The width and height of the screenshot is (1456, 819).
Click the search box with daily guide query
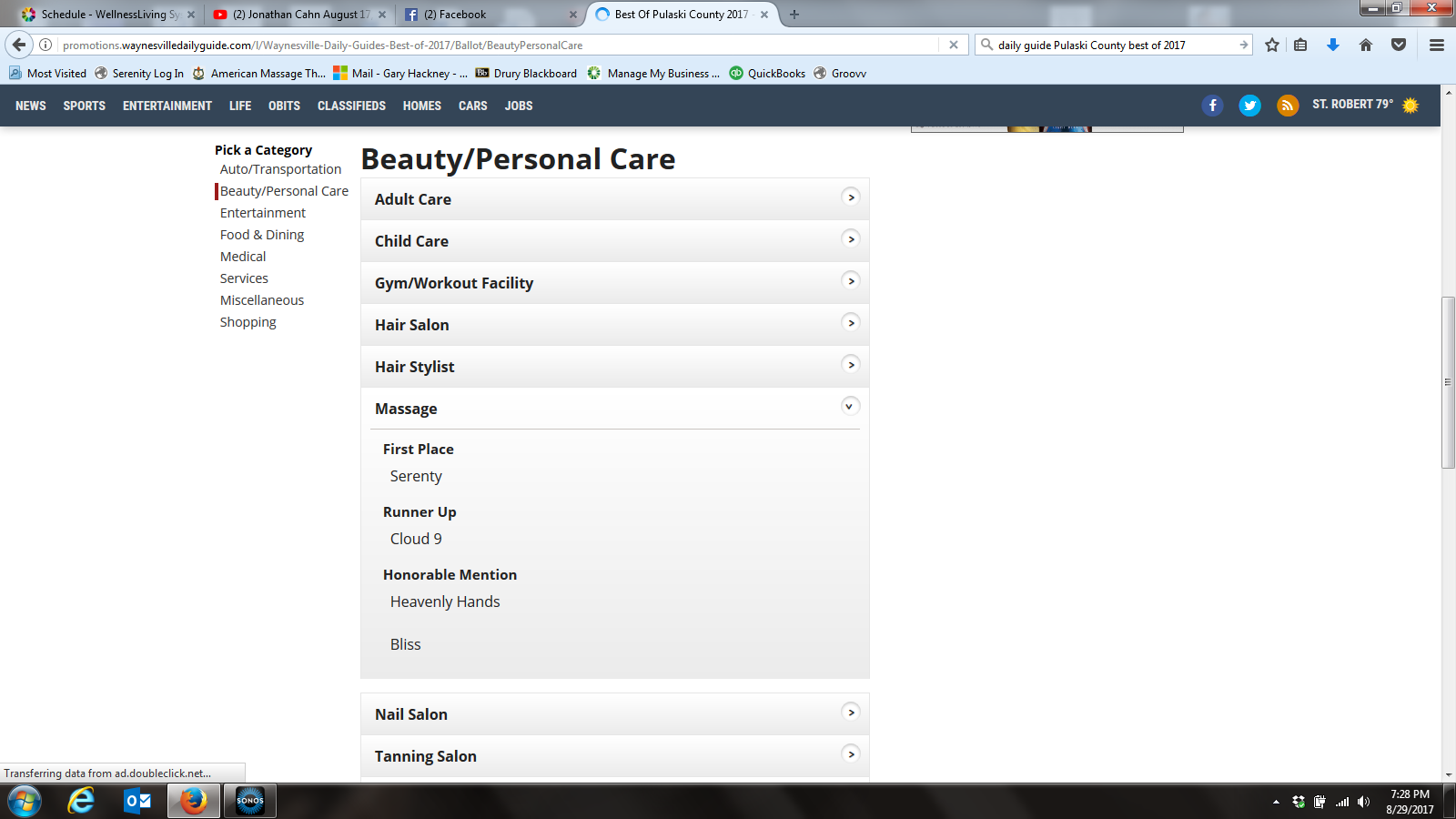(1110, 45)
